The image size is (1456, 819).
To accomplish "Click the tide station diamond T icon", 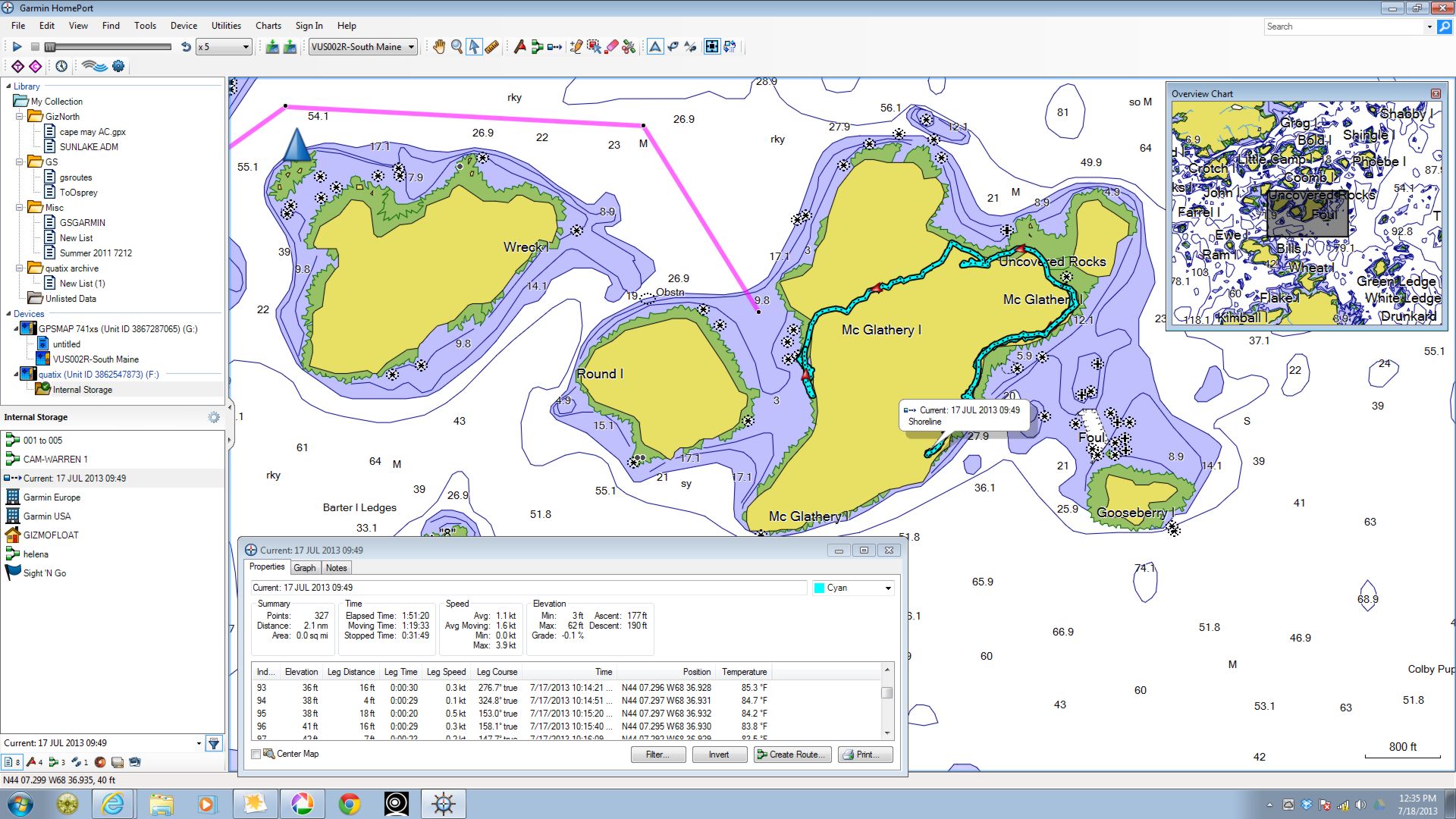I will point(17,67).
